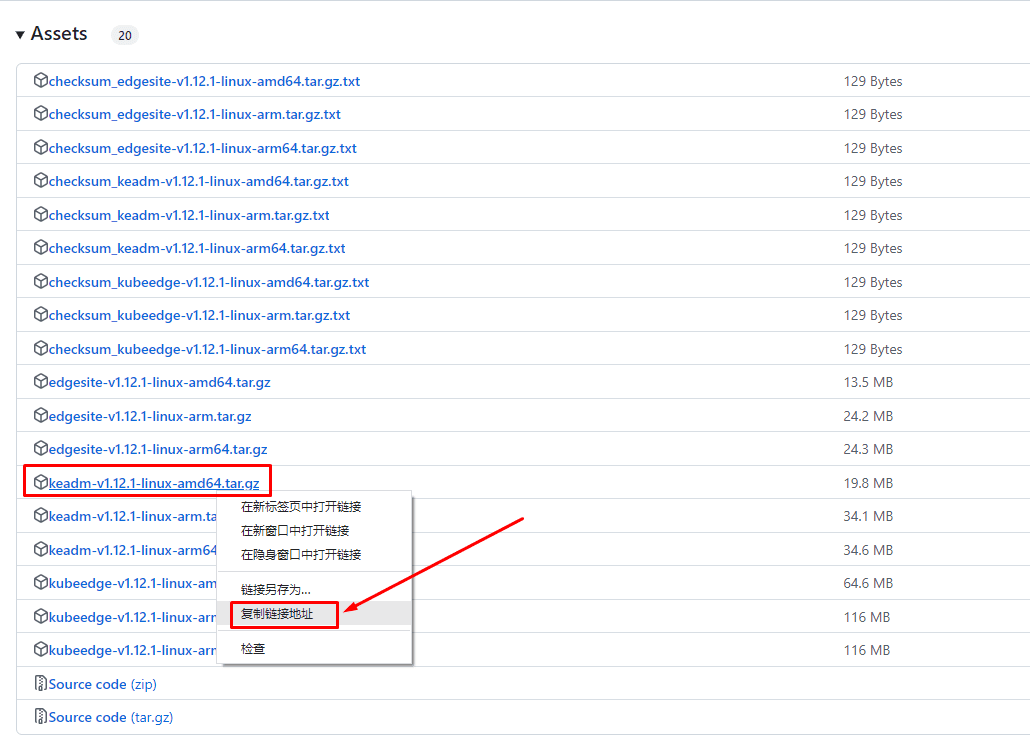Screen dimensions: 1030x736
Task: Choose 在新窗口中打开链接 from context menu
Action: tap(295, 530)
